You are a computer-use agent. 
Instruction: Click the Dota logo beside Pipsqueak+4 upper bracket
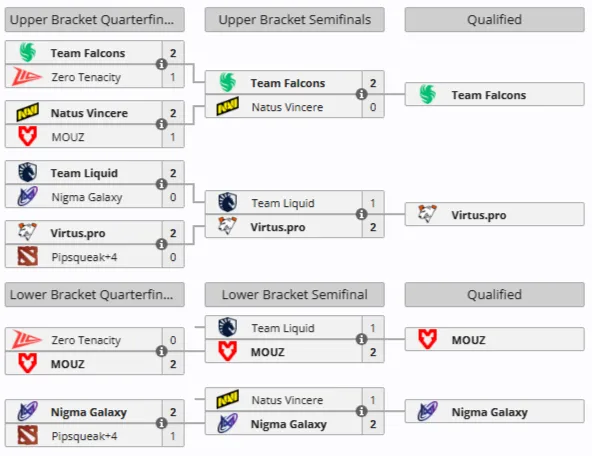[x=28, y=256]
